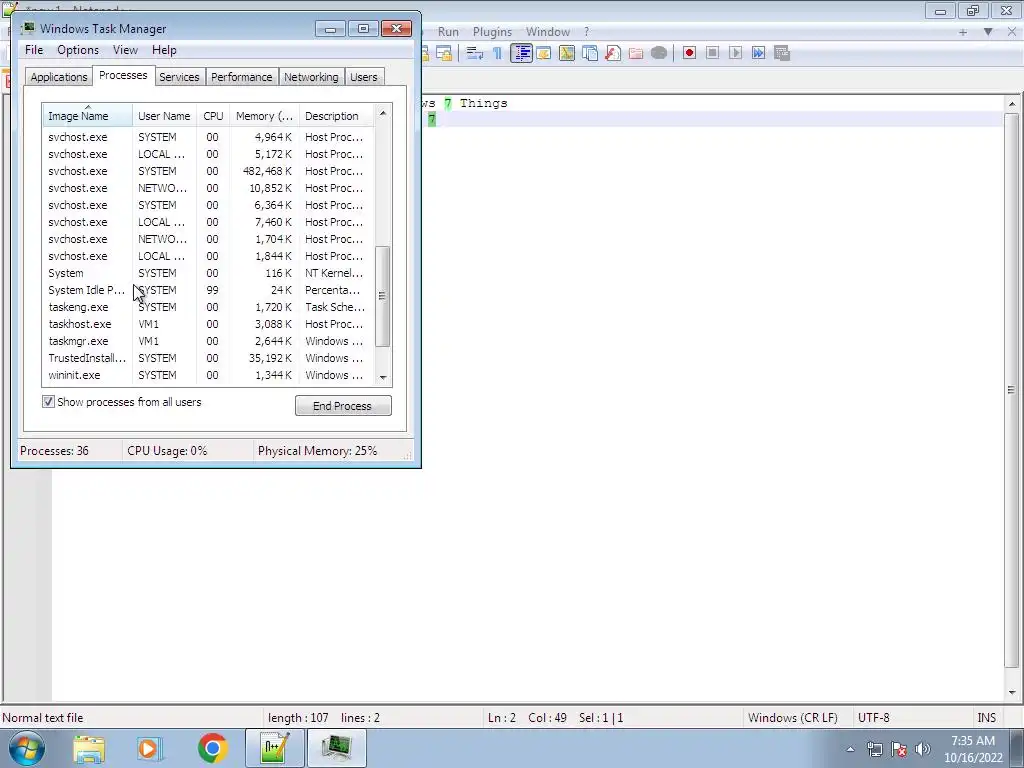Click the macro Playback icon
This screenshot has width=1024, height=768.
735,54
